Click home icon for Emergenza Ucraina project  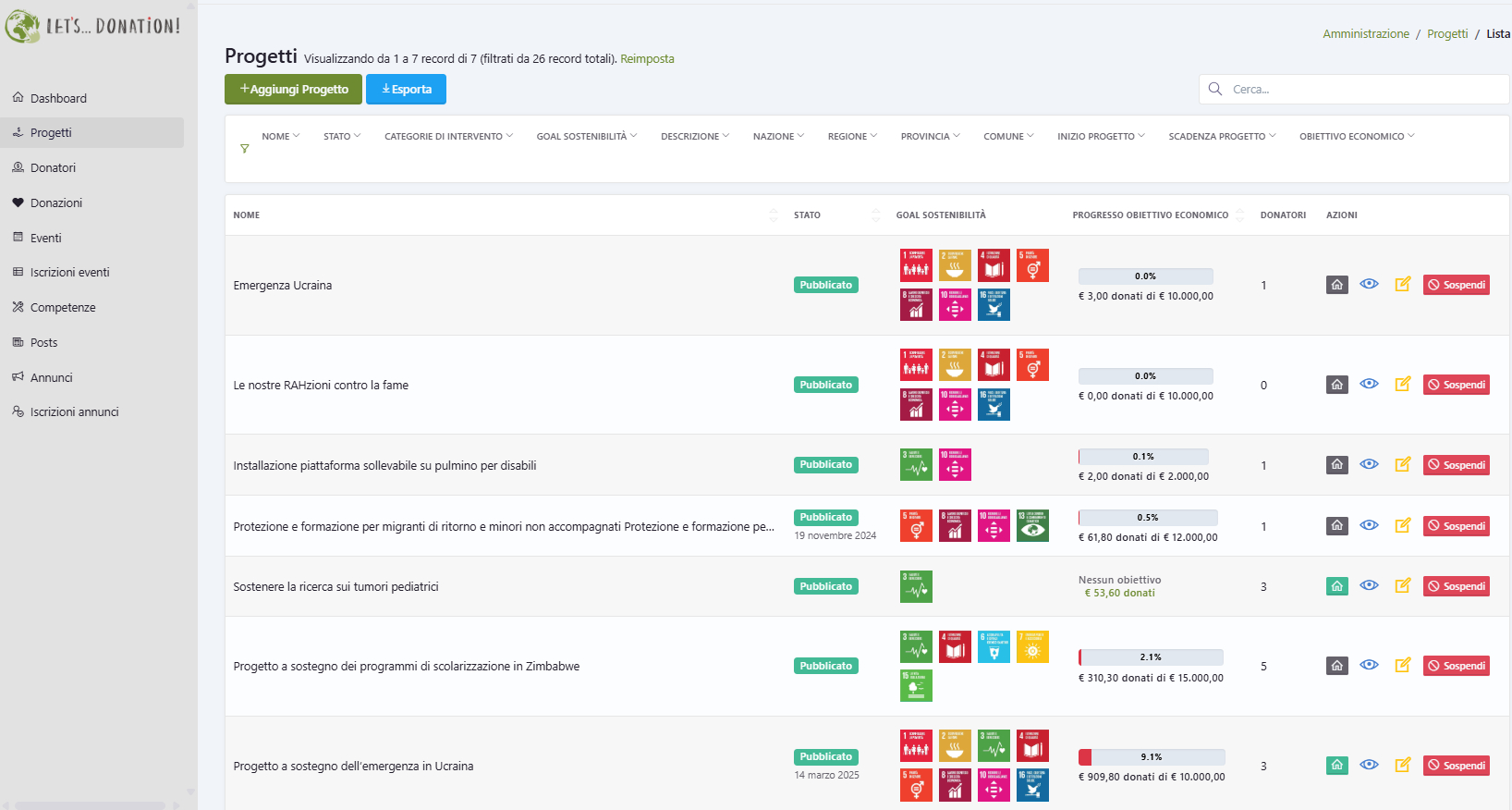[x=1336, y=285]
